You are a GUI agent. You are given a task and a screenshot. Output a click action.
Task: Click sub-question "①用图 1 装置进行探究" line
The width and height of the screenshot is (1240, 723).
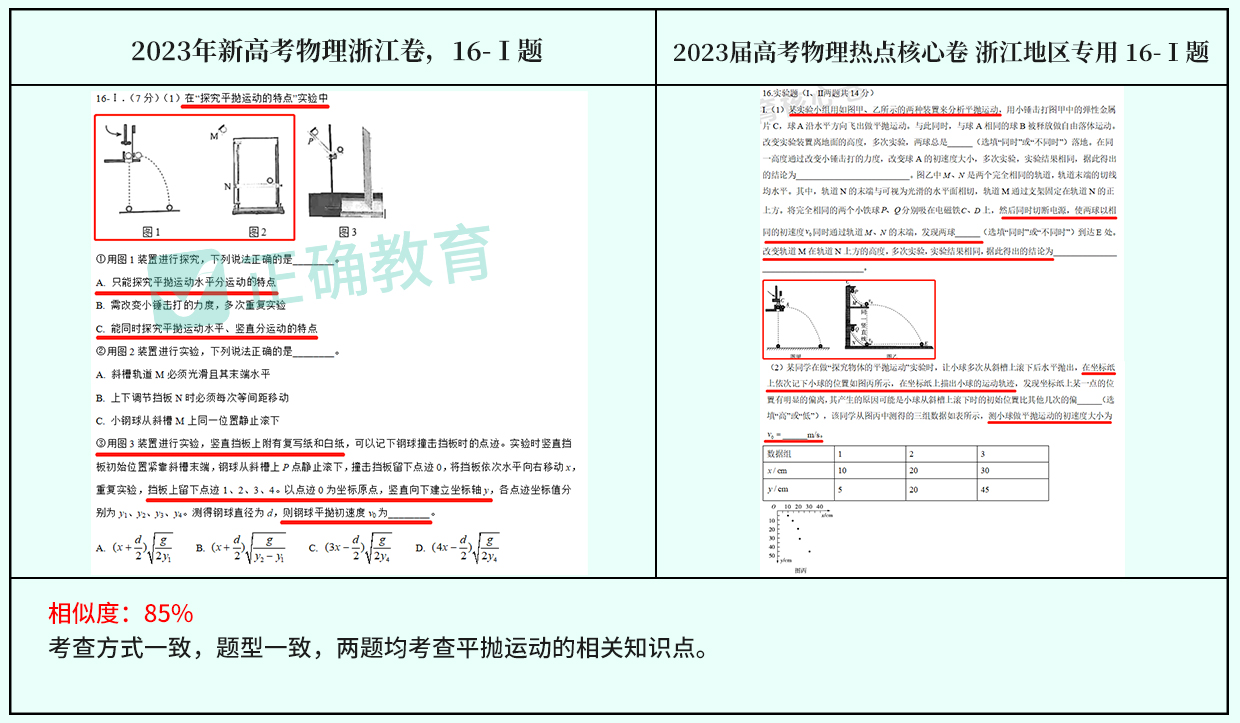tap(217, 260)
